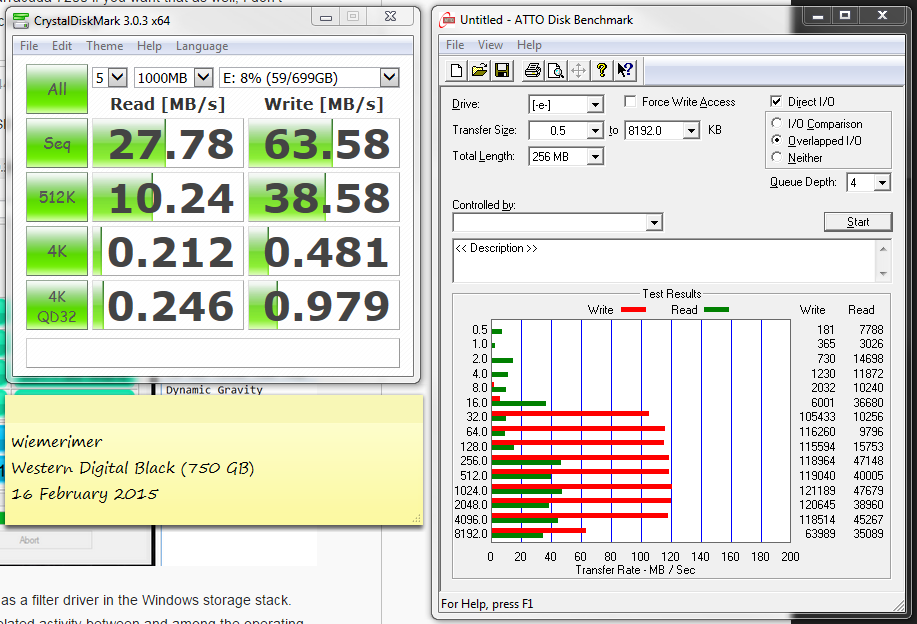This screenshot has height=624, width=917.
Task: Click the Open folder icon in ATTO toolbar
Action: [479, 70]
